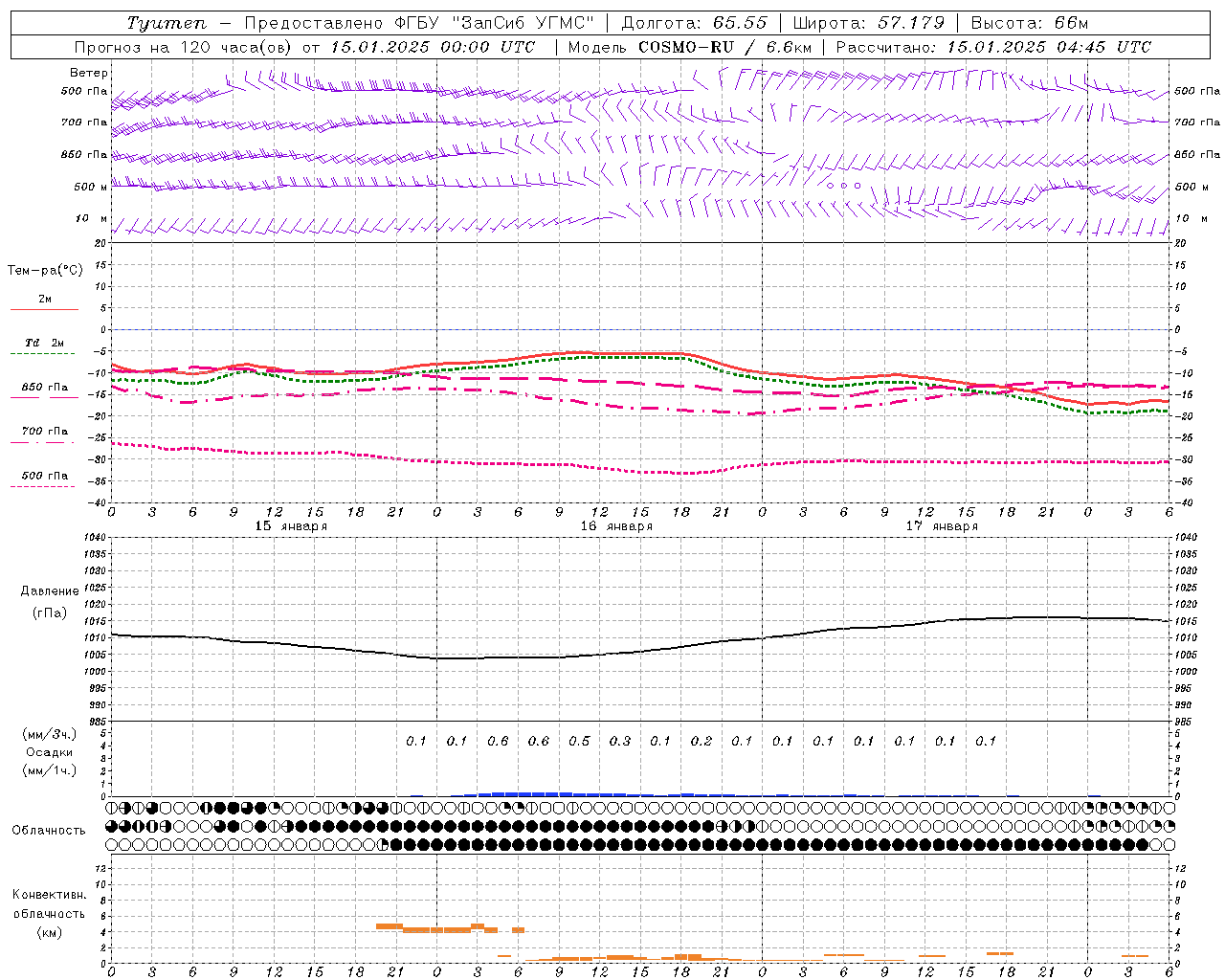
Task: Select the date label 16 января
Action: click(616, 526)
